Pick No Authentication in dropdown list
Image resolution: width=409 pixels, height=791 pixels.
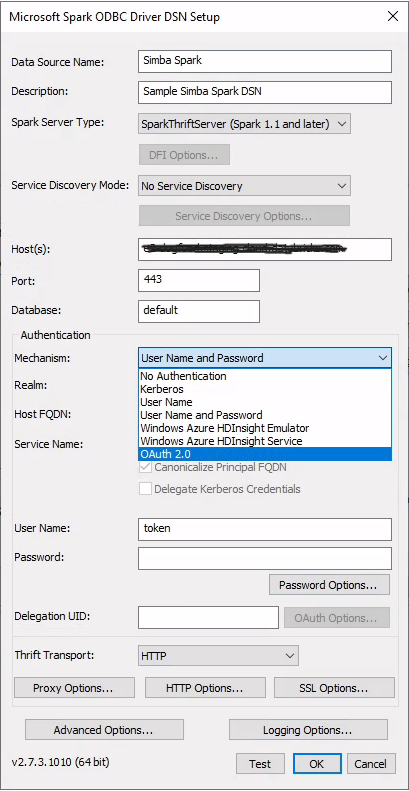(x=264, y=376)
